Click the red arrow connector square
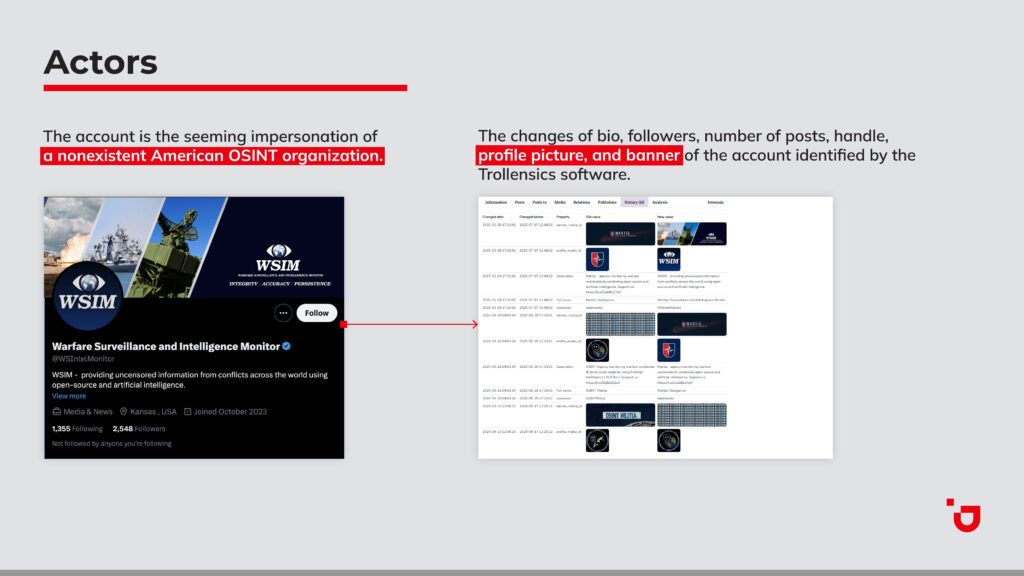The image size is (1024, 576). [x=343, y=324]
